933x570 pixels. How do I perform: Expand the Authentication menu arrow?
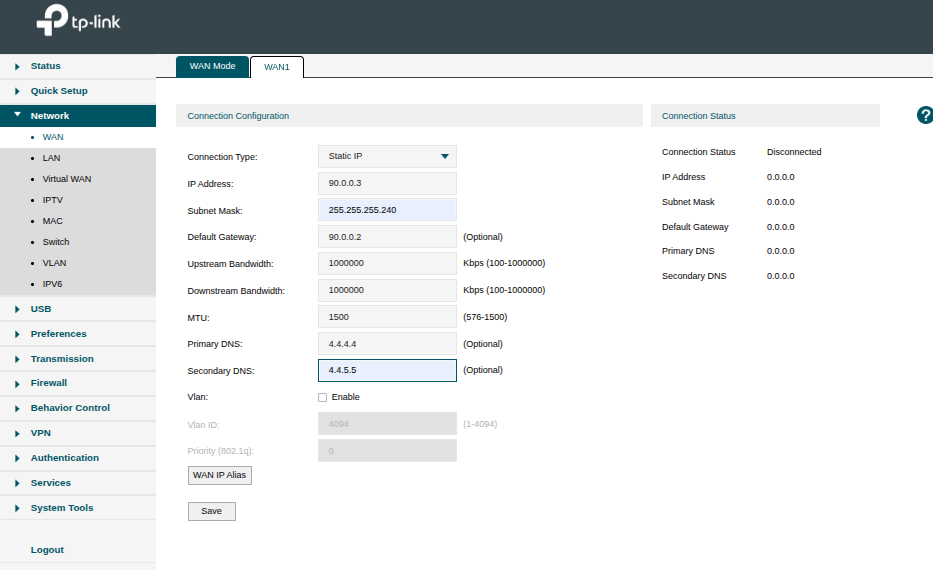point(17,459)
